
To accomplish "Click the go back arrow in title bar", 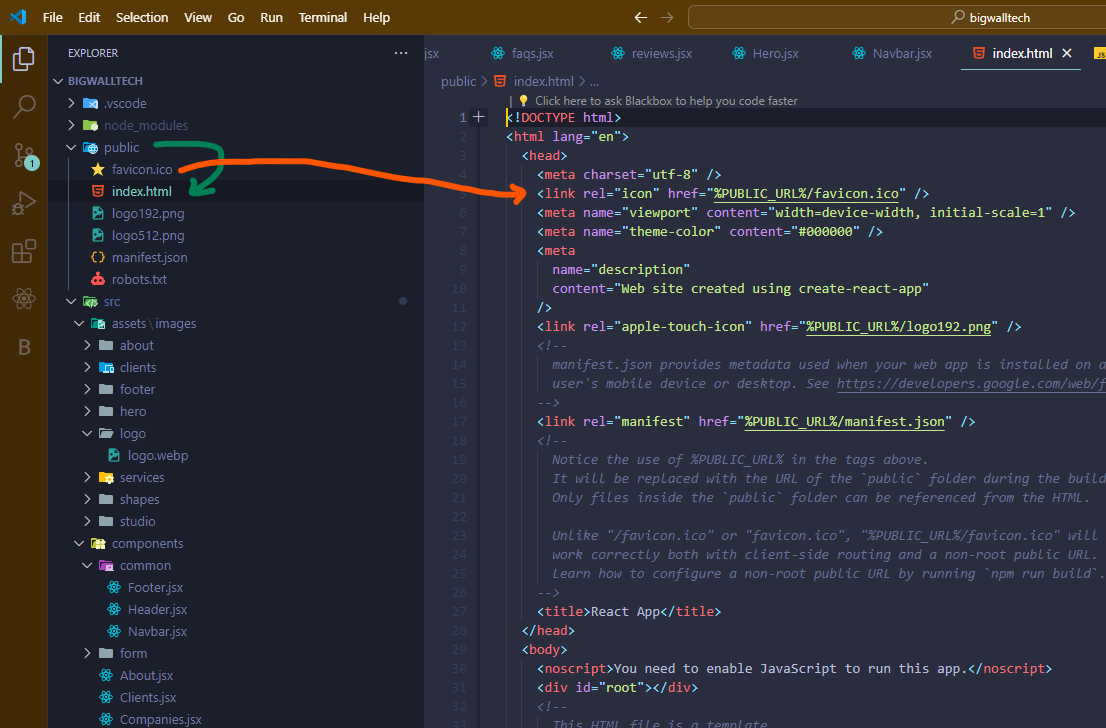I will pos(642,17).
